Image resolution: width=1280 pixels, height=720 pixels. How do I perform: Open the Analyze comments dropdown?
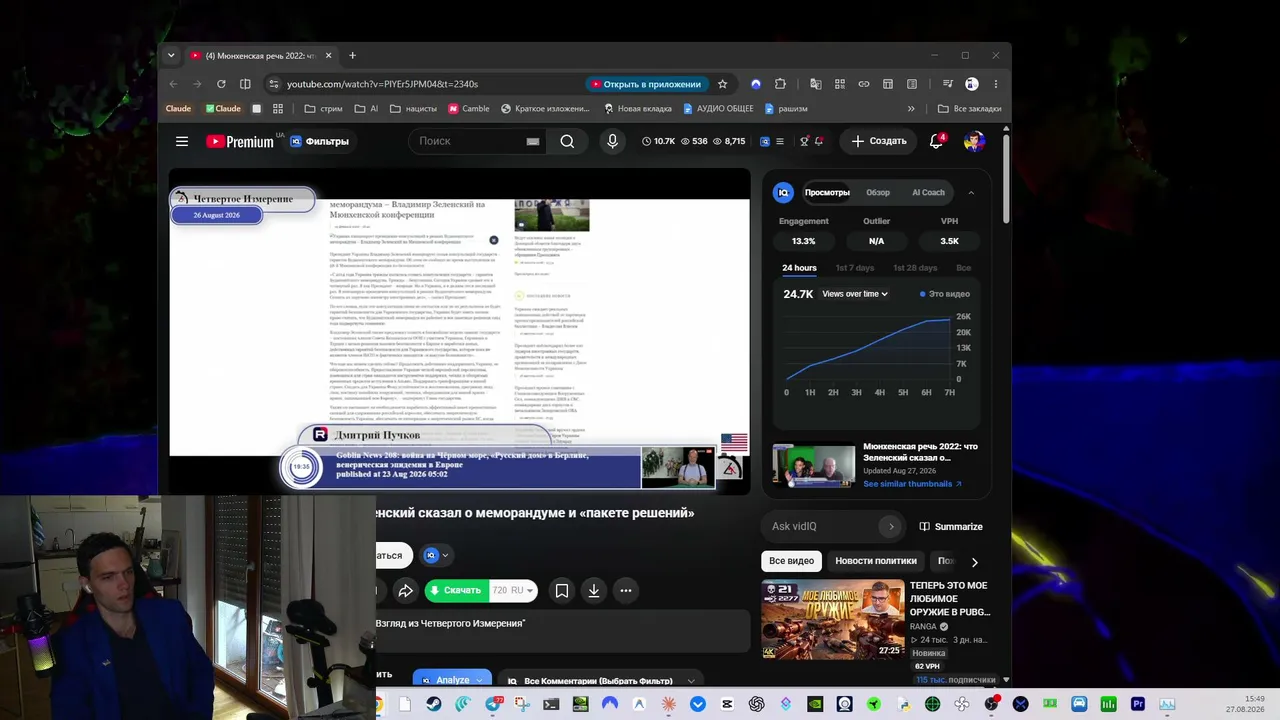point(452,680)
